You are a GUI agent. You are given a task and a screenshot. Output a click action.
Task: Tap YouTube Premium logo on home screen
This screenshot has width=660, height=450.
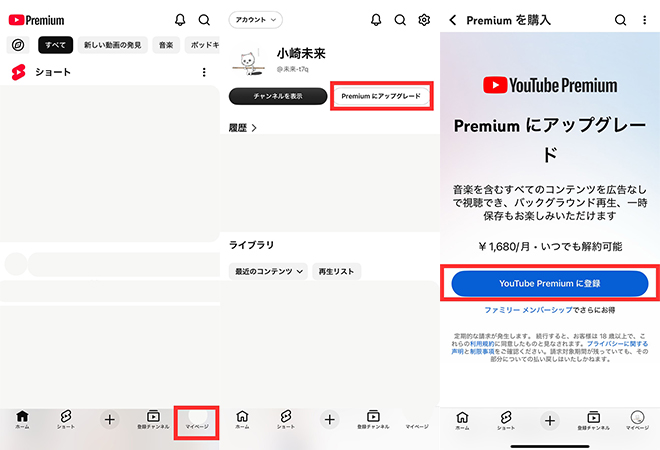pos(37,20)
